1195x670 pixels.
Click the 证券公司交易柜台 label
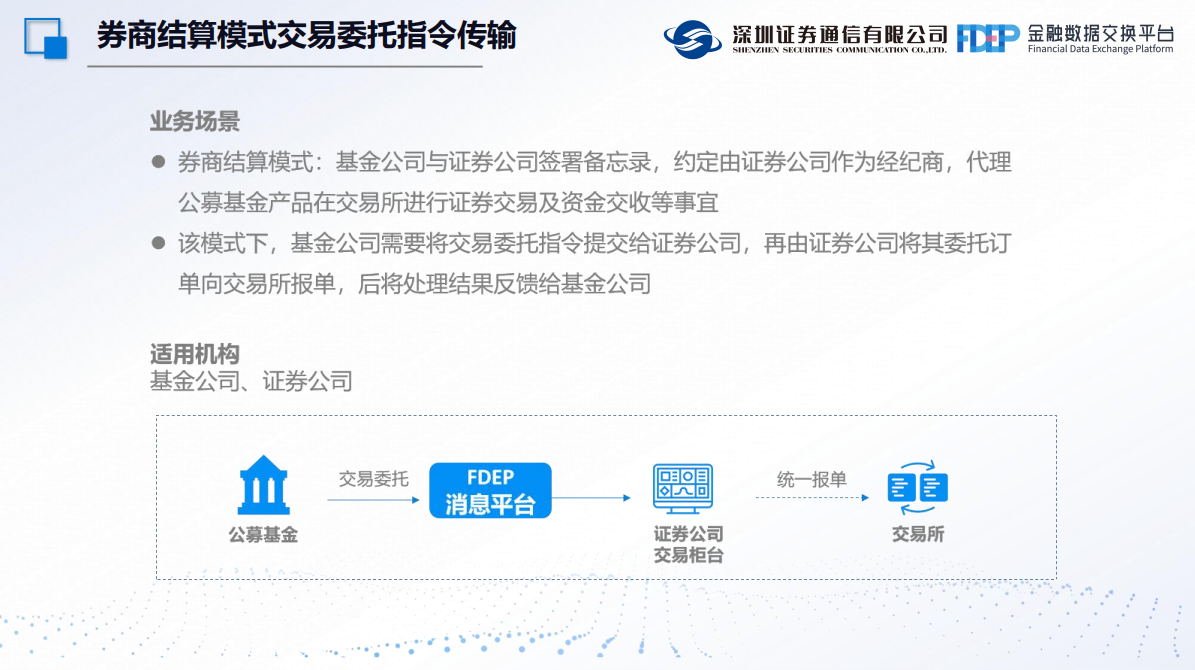point(688,544)
